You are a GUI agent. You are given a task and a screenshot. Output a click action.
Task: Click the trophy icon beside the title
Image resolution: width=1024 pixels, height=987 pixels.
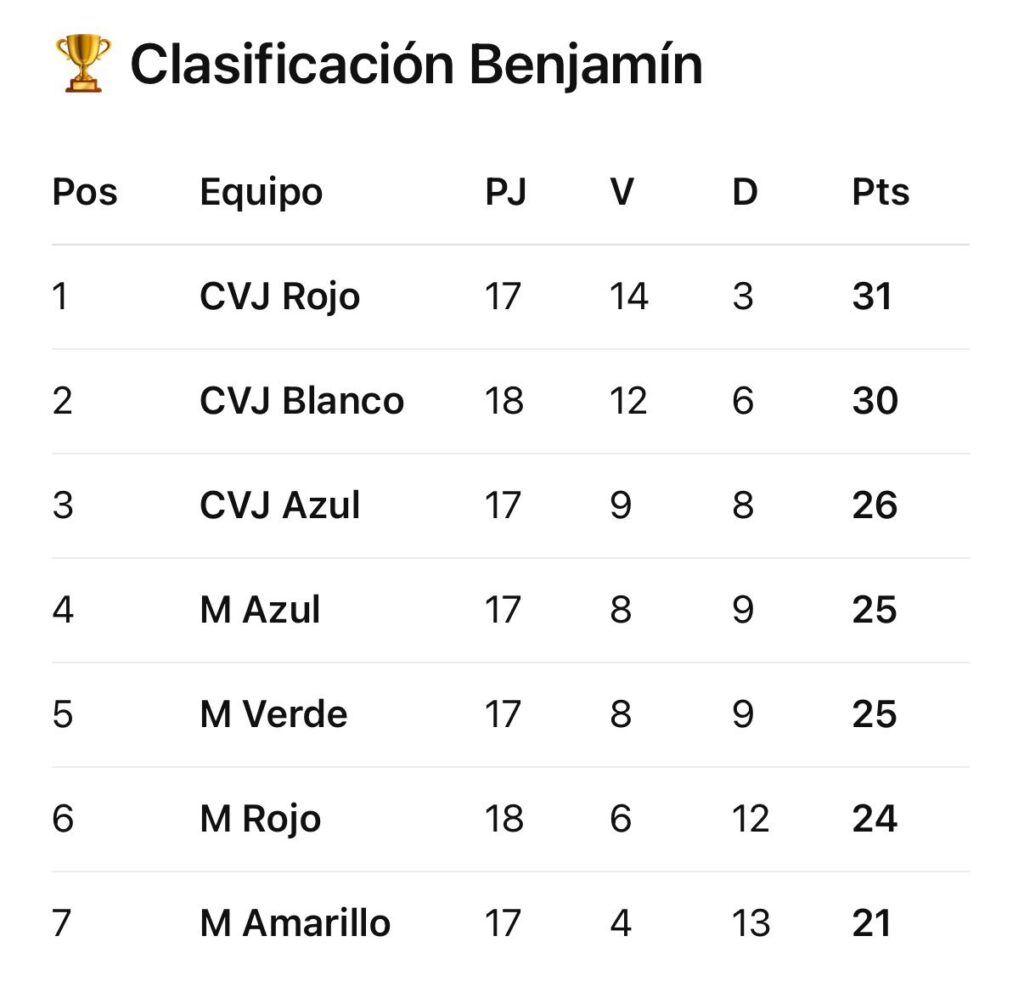click(83, 63)
